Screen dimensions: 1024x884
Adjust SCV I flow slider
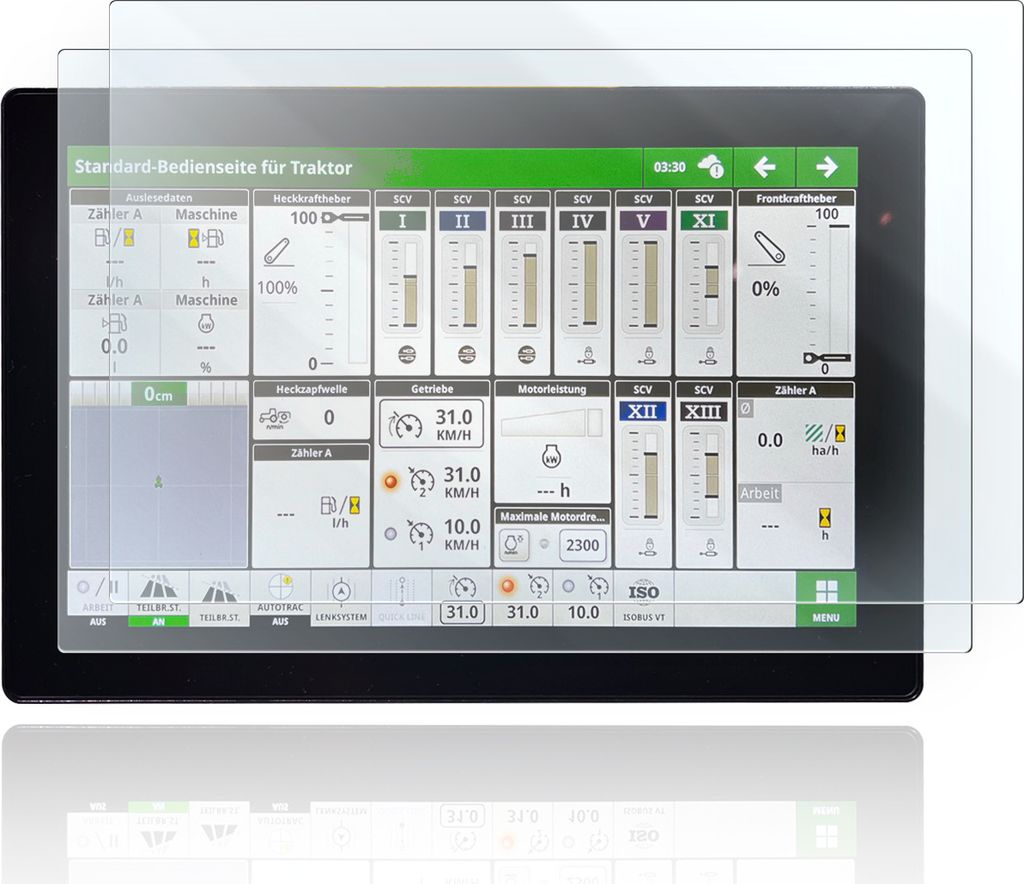click(x=402, y=284)
